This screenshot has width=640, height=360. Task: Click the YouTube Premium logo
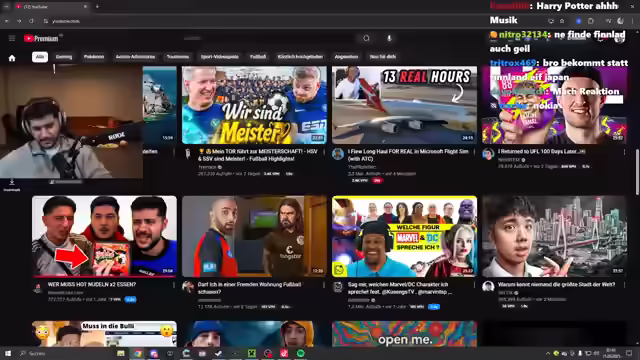pos(42,38)
